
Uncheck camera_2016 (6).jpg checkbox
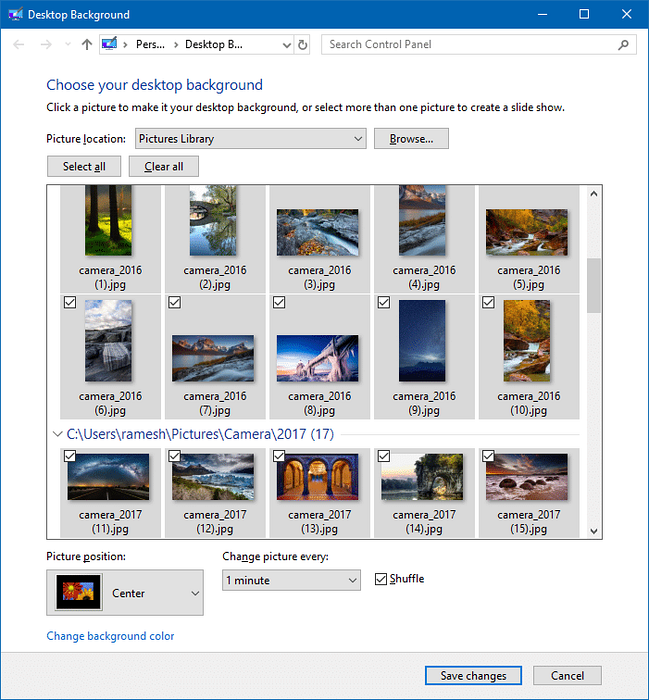(x=69, y=302)
